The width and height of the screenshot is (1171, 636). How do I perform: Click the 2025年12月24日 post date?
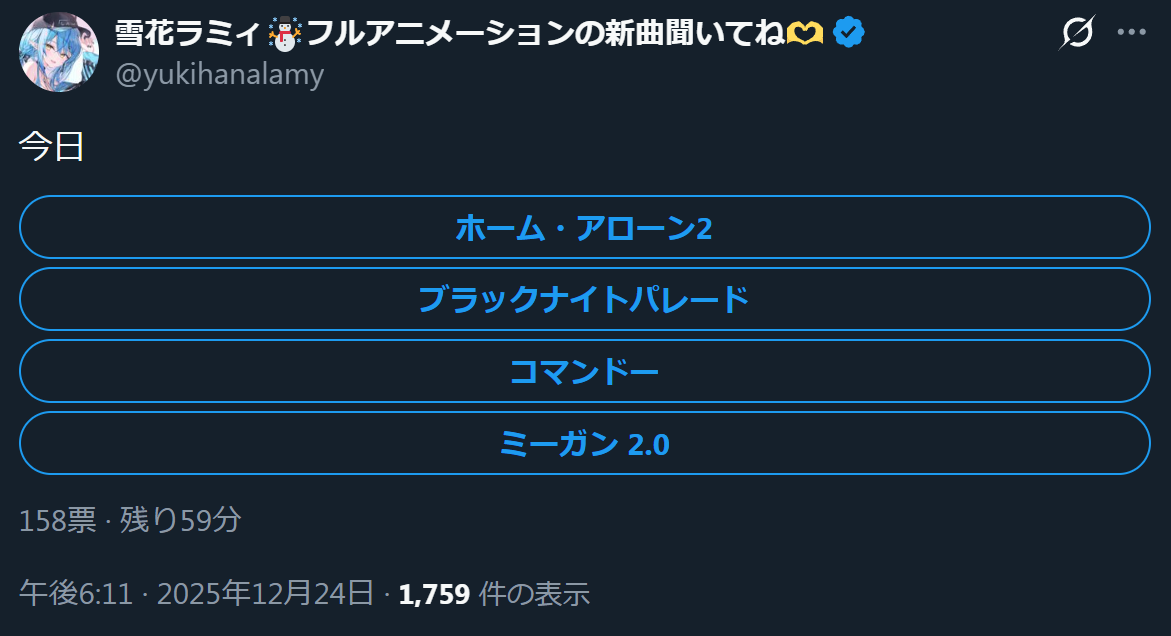pyautogui.click(x=266, y=594)
